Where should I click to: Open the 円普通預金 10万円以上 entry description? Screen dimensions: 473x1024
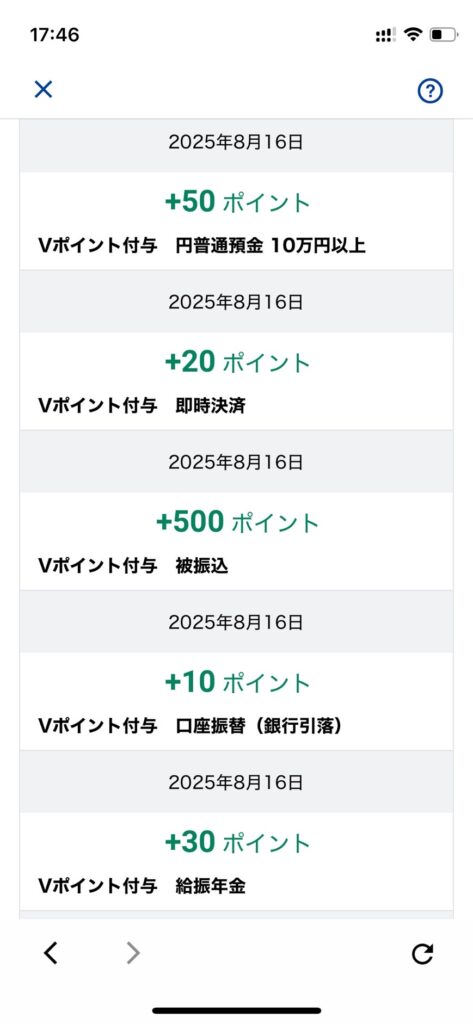[x=270, y=246]
